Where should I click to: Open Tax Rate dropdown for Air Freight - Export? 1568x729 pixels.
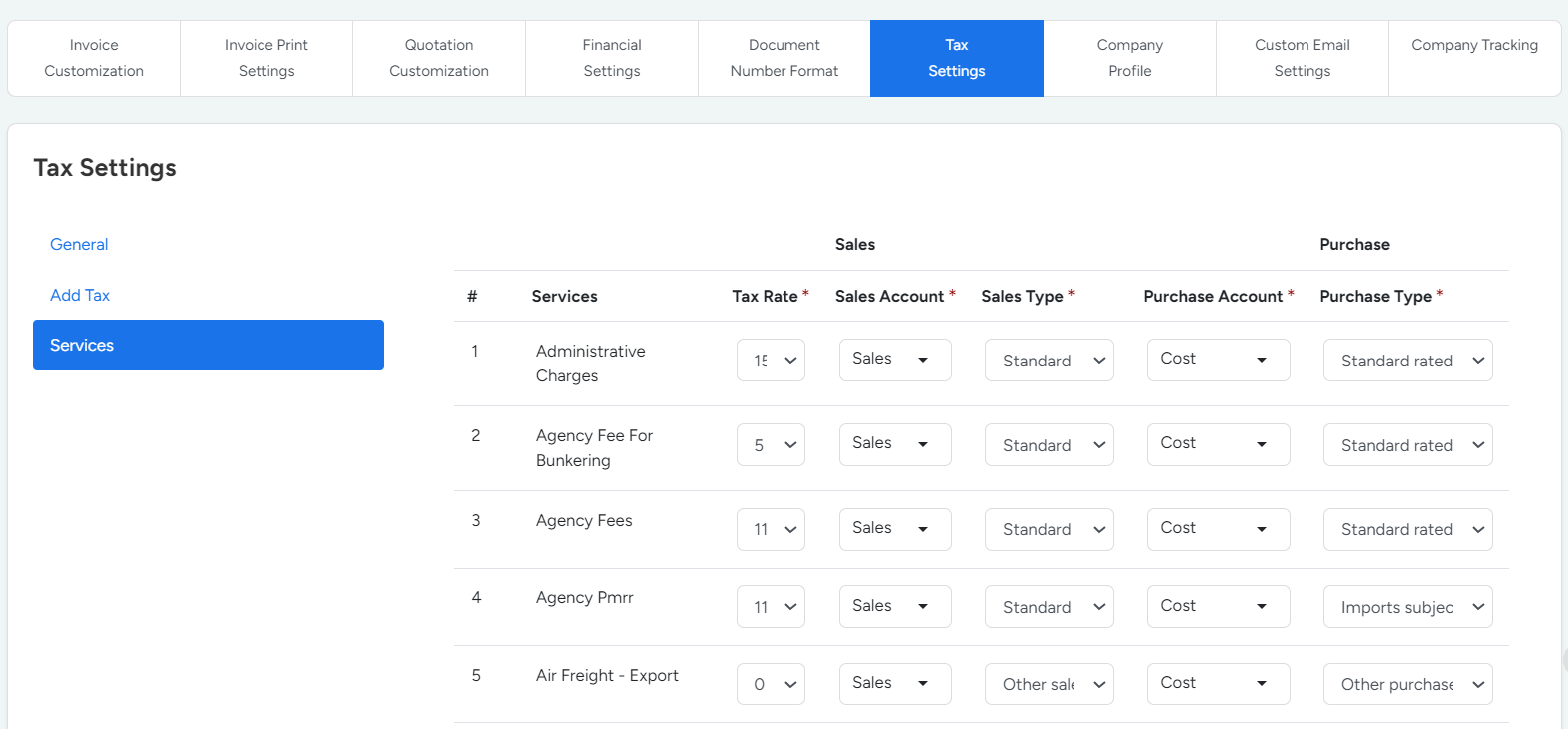[771, 684]
